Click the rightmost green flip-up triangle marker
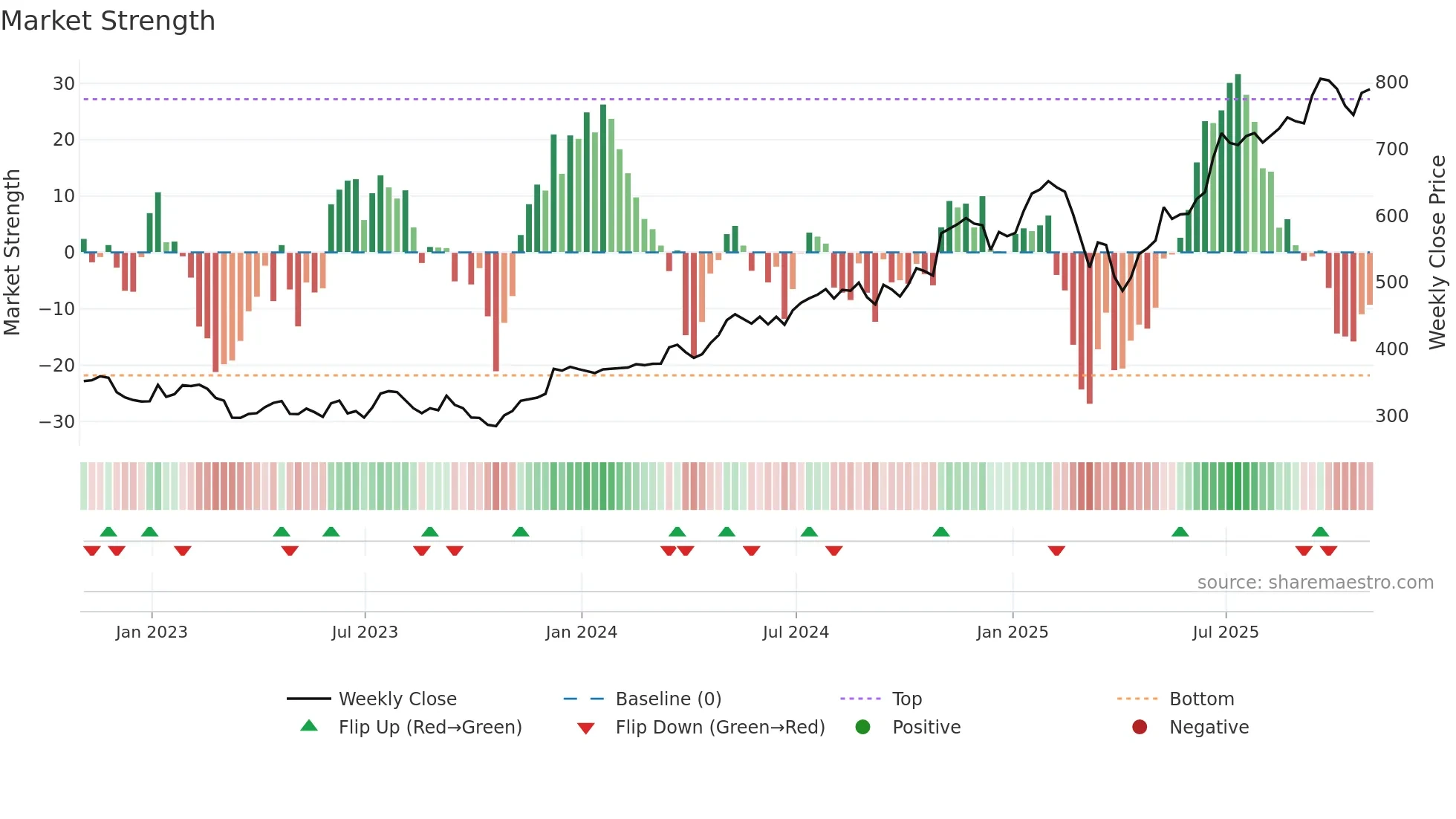Screen dimensions: 1456x819 click(1320, 531)
